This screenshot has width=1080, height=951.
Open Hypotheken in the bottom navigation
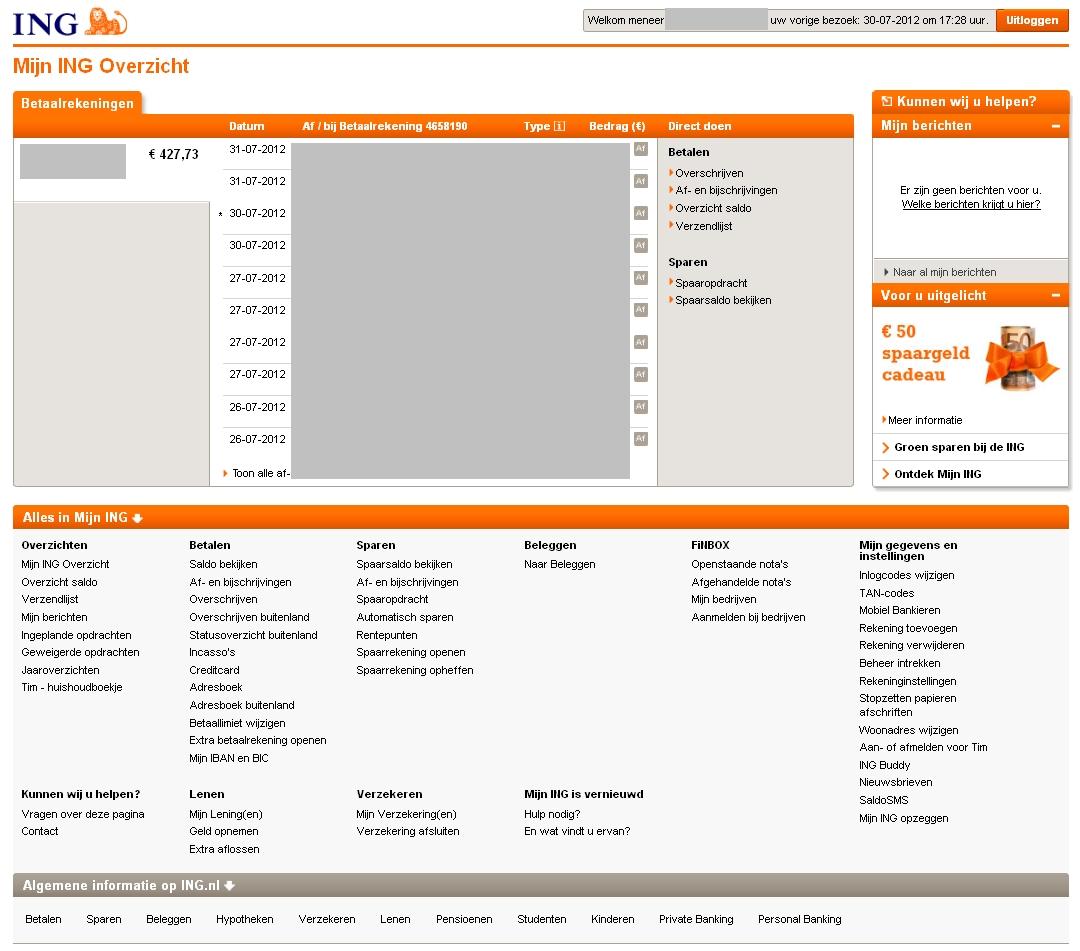[x=245, y=919]
